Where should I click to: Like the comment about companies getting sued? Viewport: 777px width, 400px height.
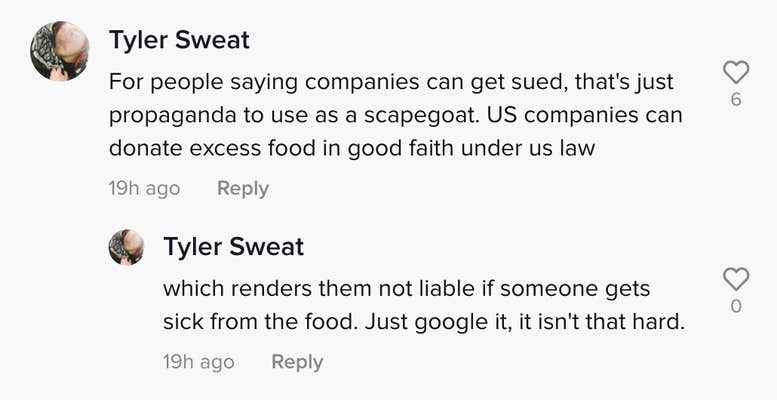click(x=736, y=72)
